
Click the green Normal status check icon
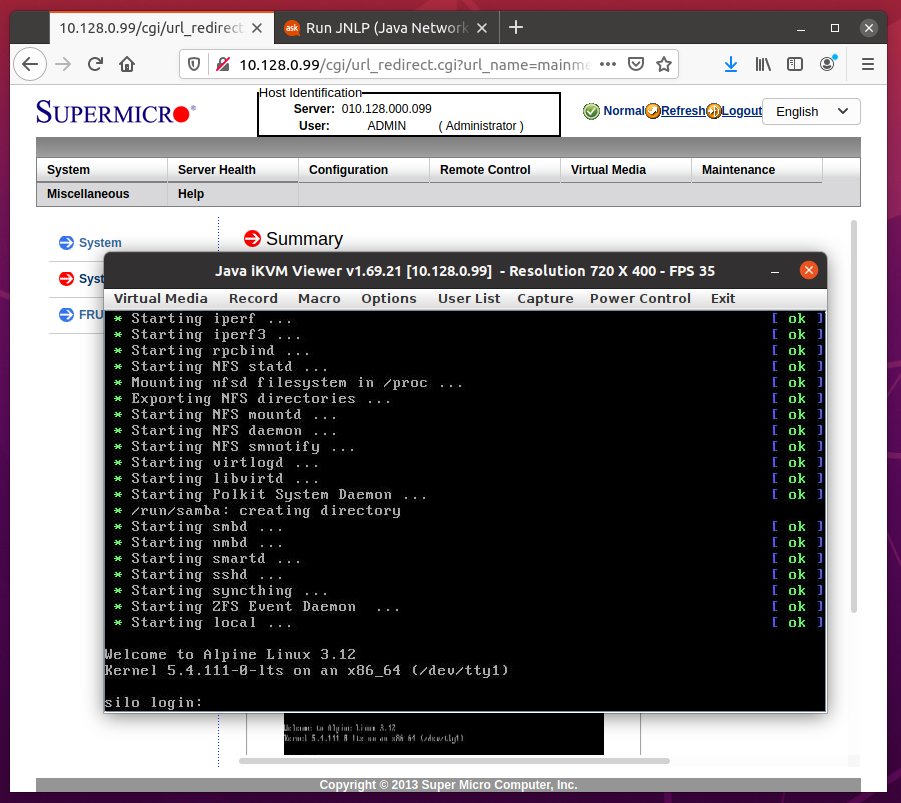(591, 111)
